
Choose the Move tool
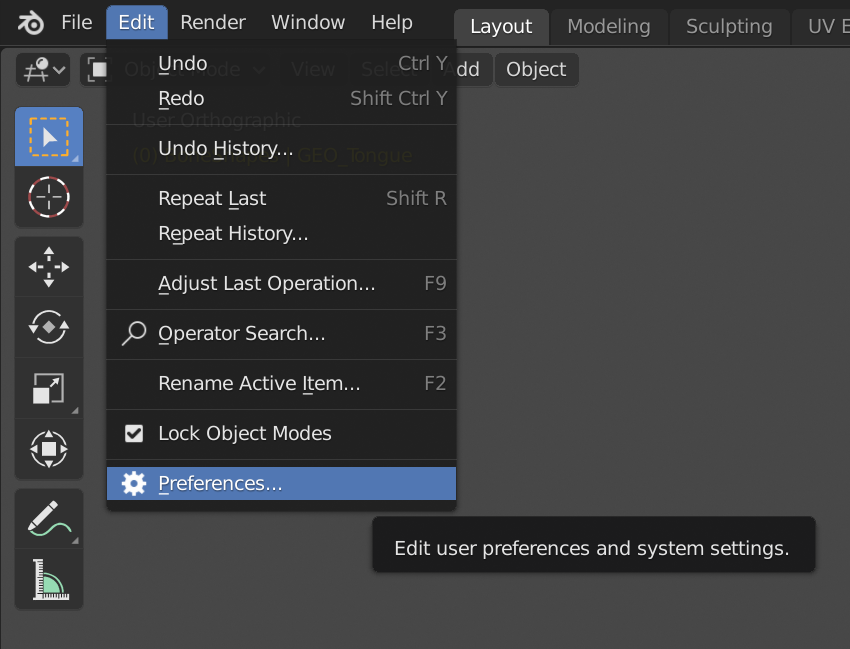pyautogui.click(x=49, y=267)
